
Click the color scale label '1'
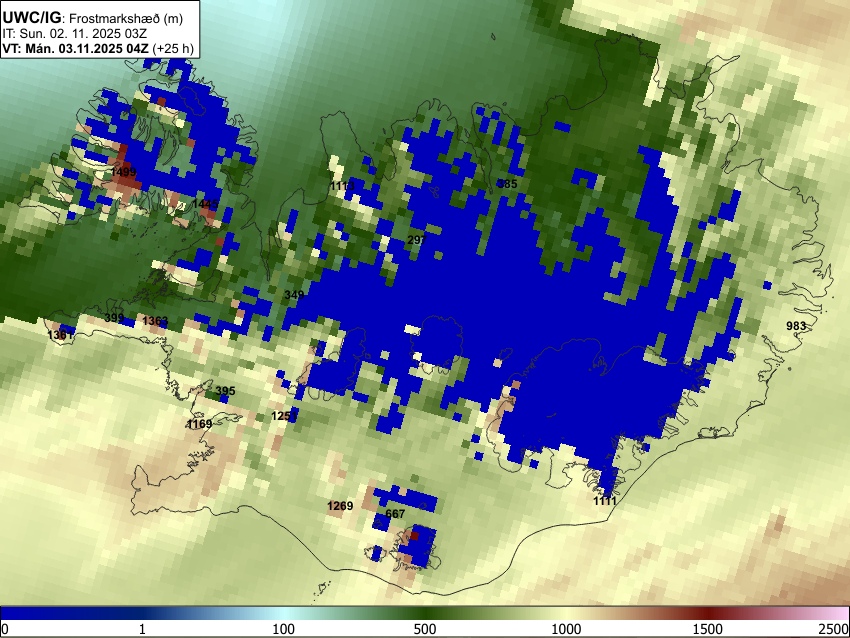coord(142,629)
